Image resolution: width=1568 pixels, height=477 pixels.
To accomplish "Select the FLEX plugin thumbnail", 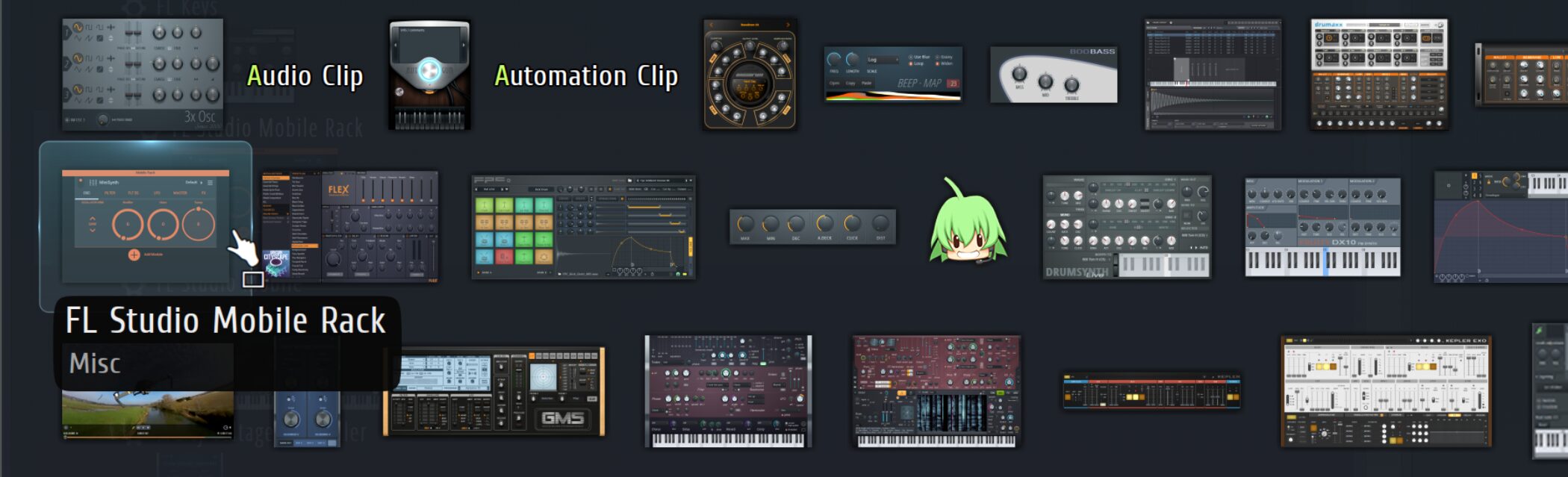I will click(349, 227).
